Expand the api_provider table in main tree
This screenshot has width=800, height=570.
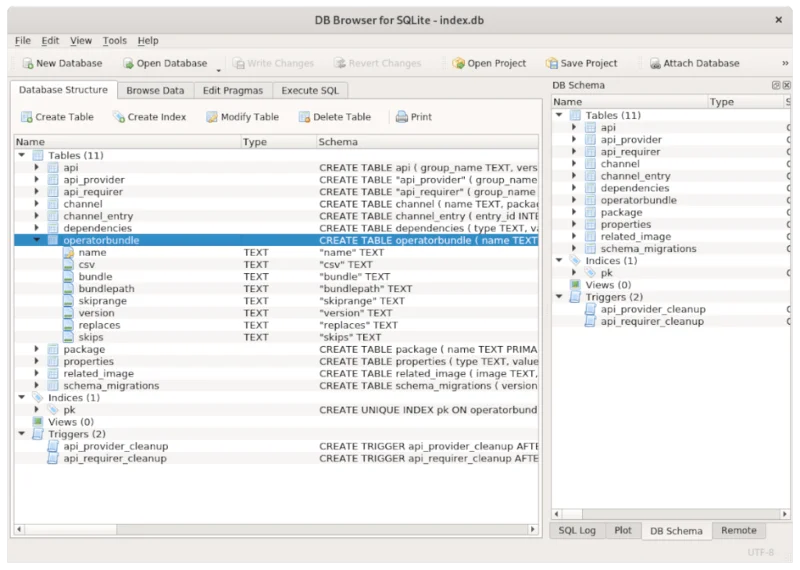[x=37, y=180]
